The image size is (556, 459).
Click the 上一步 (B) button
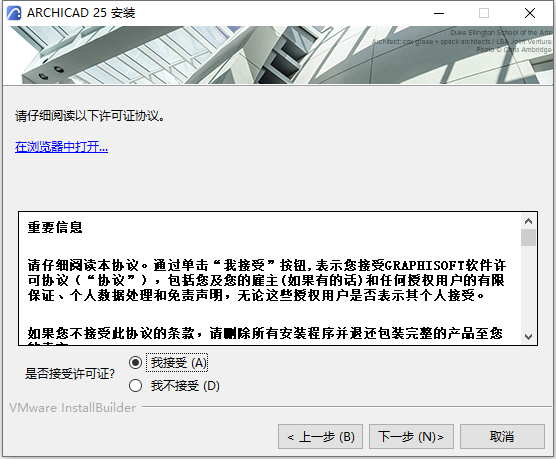click(x=320, y=437)
